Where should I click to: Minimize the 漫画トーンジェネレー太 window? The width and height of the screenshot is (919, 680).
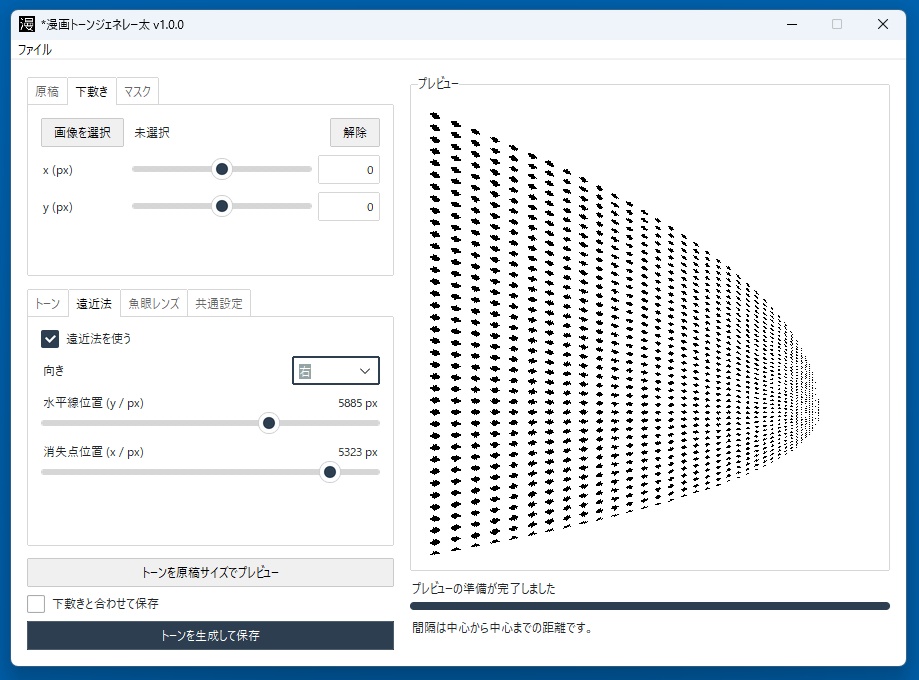coord(792,24)
